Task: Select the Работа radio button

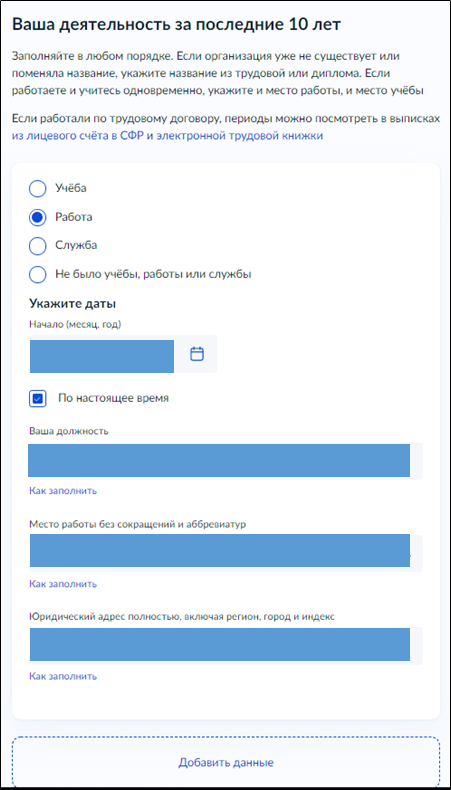Action: [38, 217]
